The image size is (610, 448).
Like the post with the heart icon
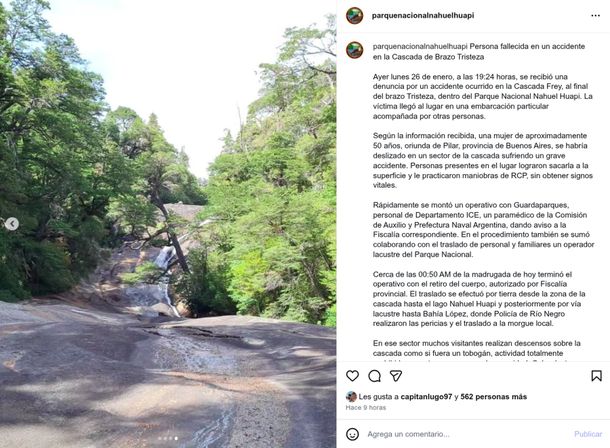click(352, 376)
